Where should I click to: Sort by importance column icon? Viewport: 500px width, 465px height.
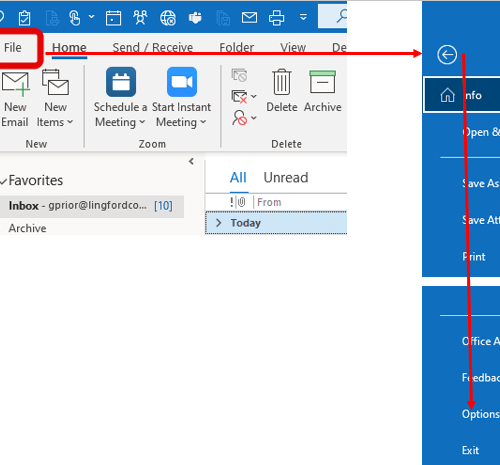pos(232,202)
